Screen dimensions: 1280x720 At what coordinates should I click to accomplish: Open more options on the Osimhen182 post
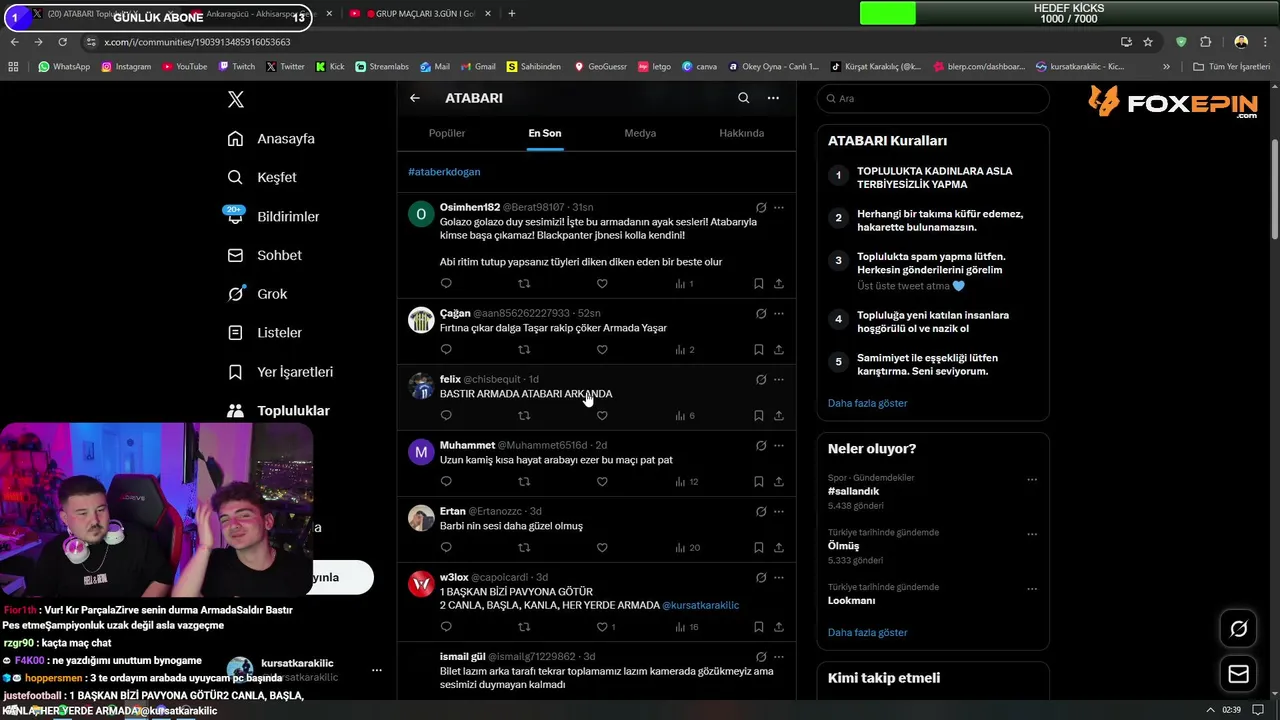point(779,208)
